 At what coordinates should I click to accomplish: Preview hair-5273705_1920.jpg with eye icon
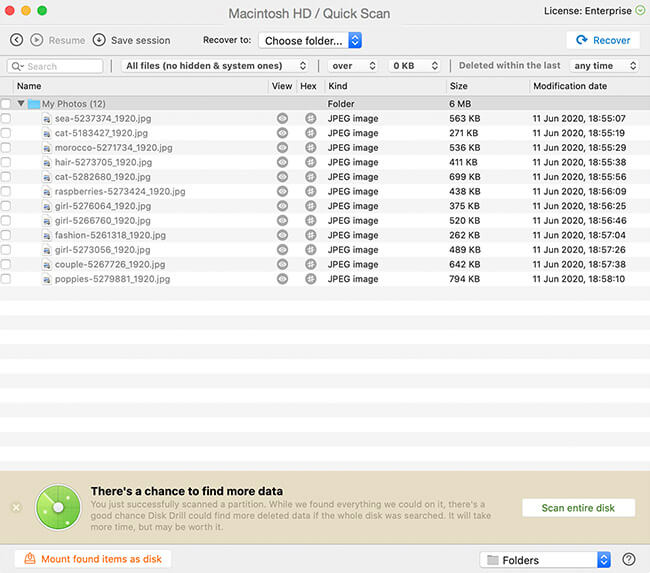tap(282, 162)
